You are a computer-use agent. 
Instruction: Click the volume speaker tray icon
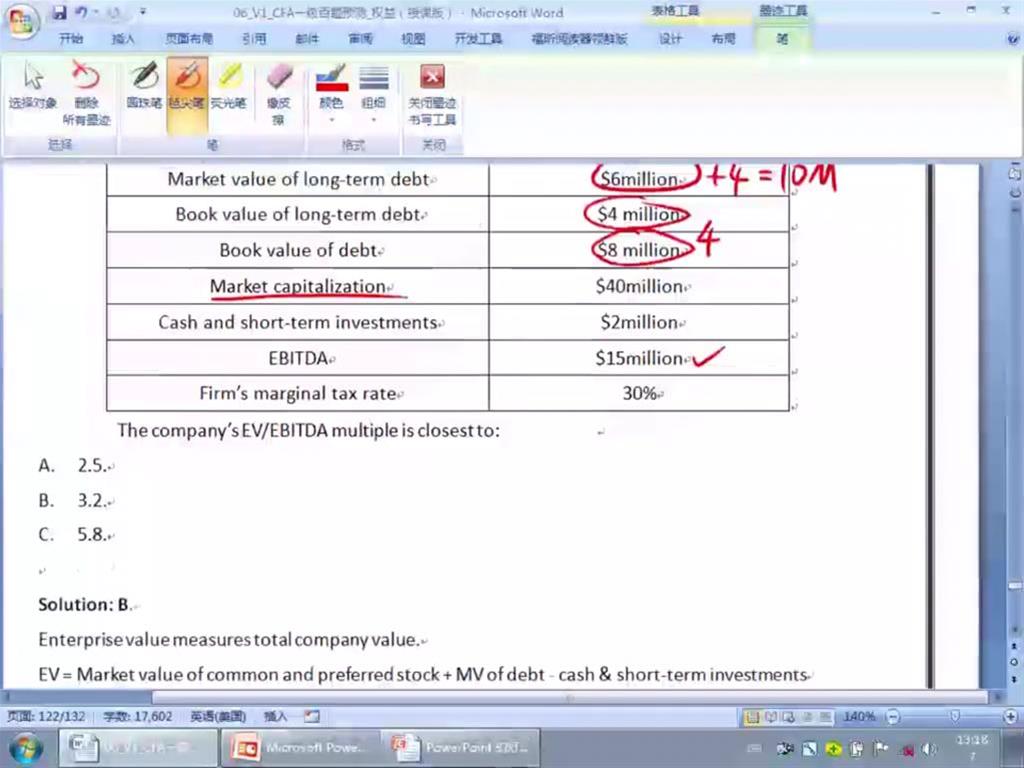(928, 748)
